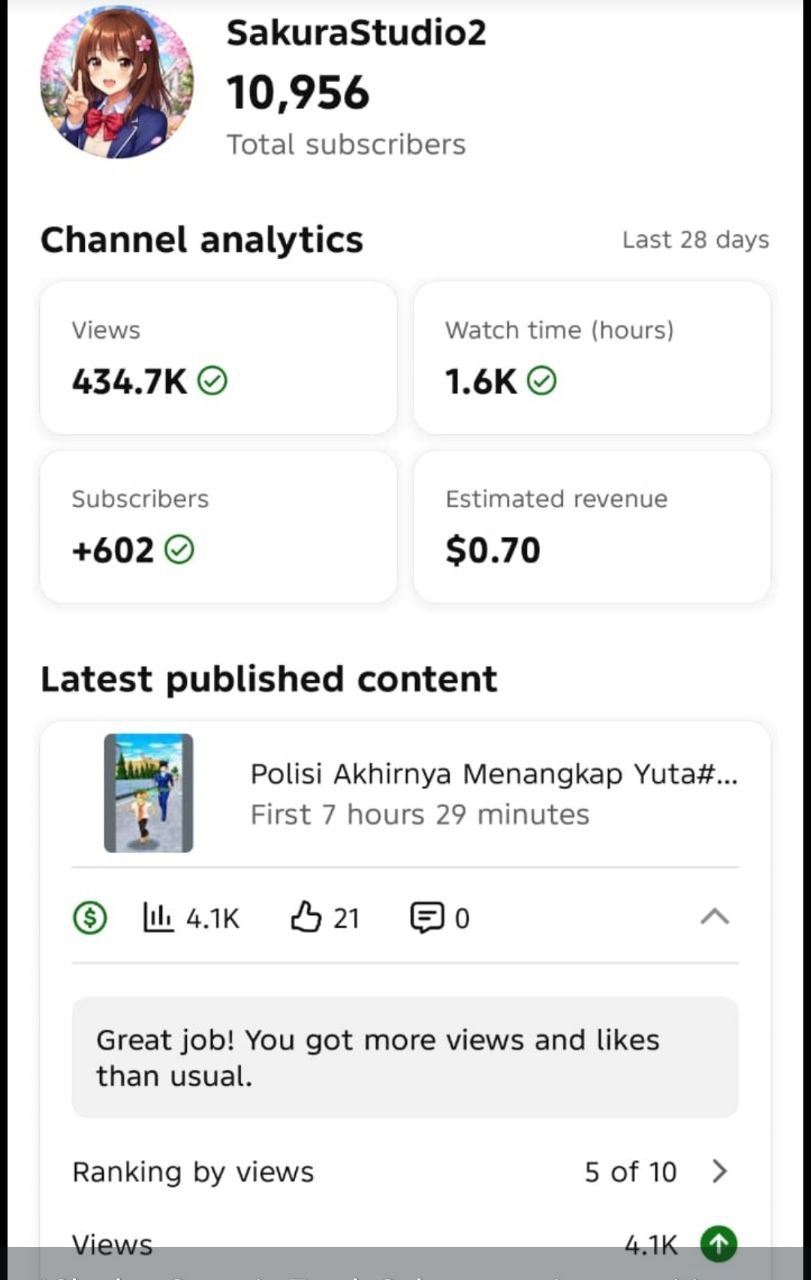
Task: Click the checkmark icon beside watch time 1.6K
Action: (541, 381)
